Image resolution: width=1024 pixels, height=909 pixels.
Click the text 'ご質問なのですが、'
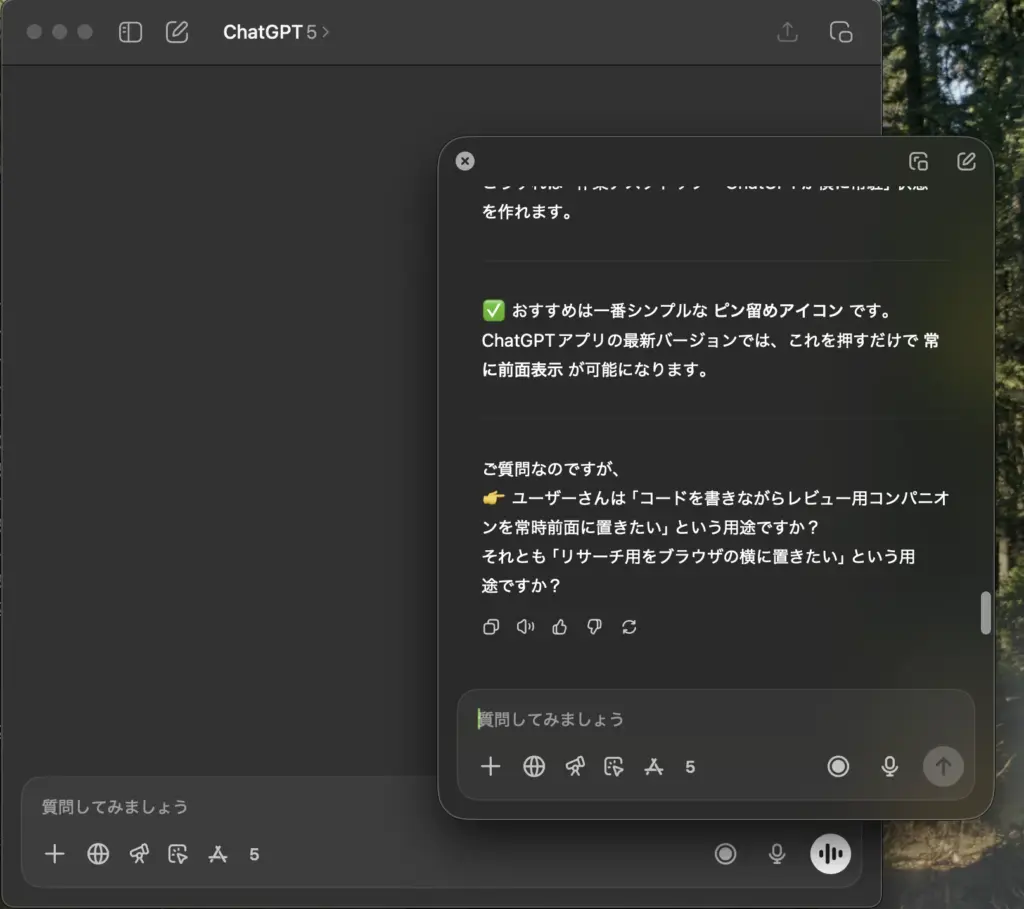550,468
